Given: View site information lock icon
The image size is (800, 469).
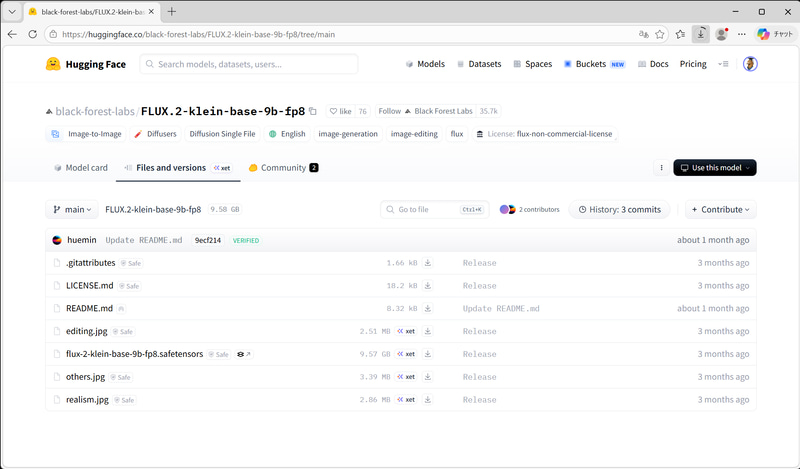Looking at the screenshot, I should click(53, 34).
